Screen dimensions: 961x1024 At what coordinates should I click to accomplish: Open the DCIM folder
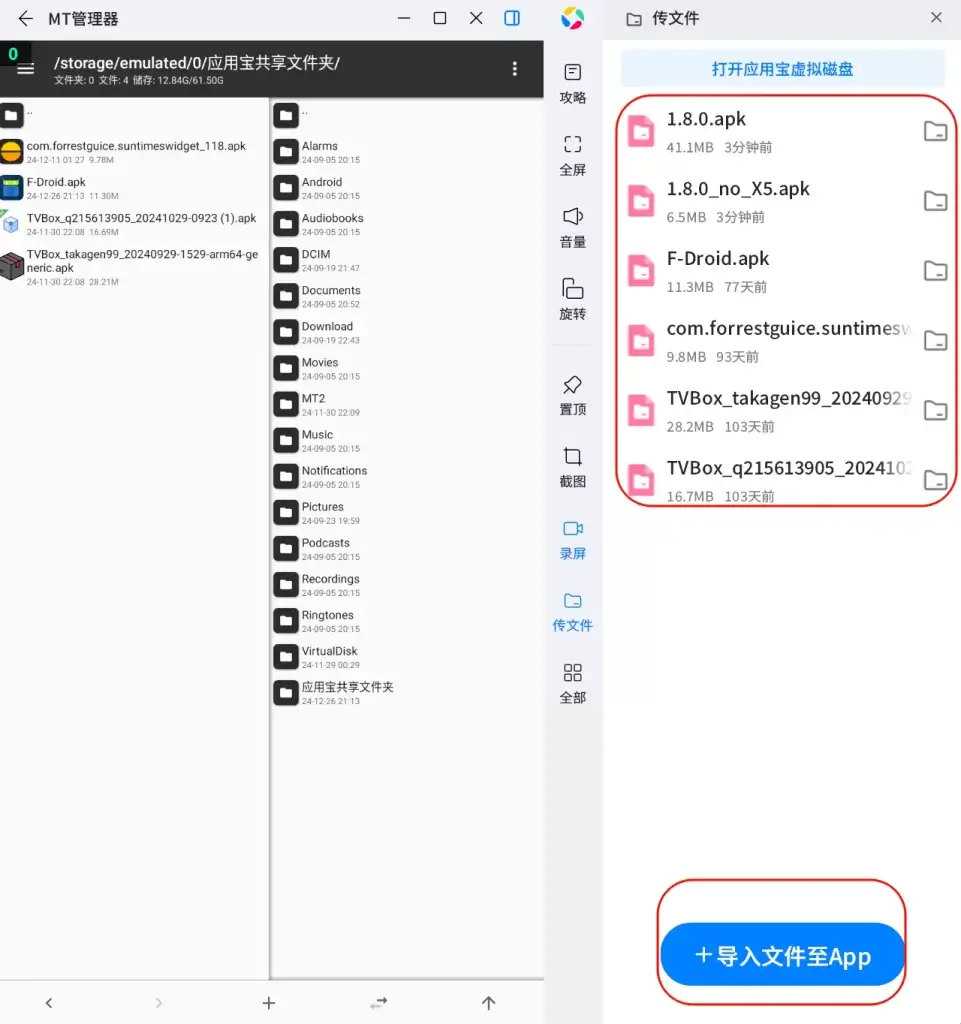[407, 260]
